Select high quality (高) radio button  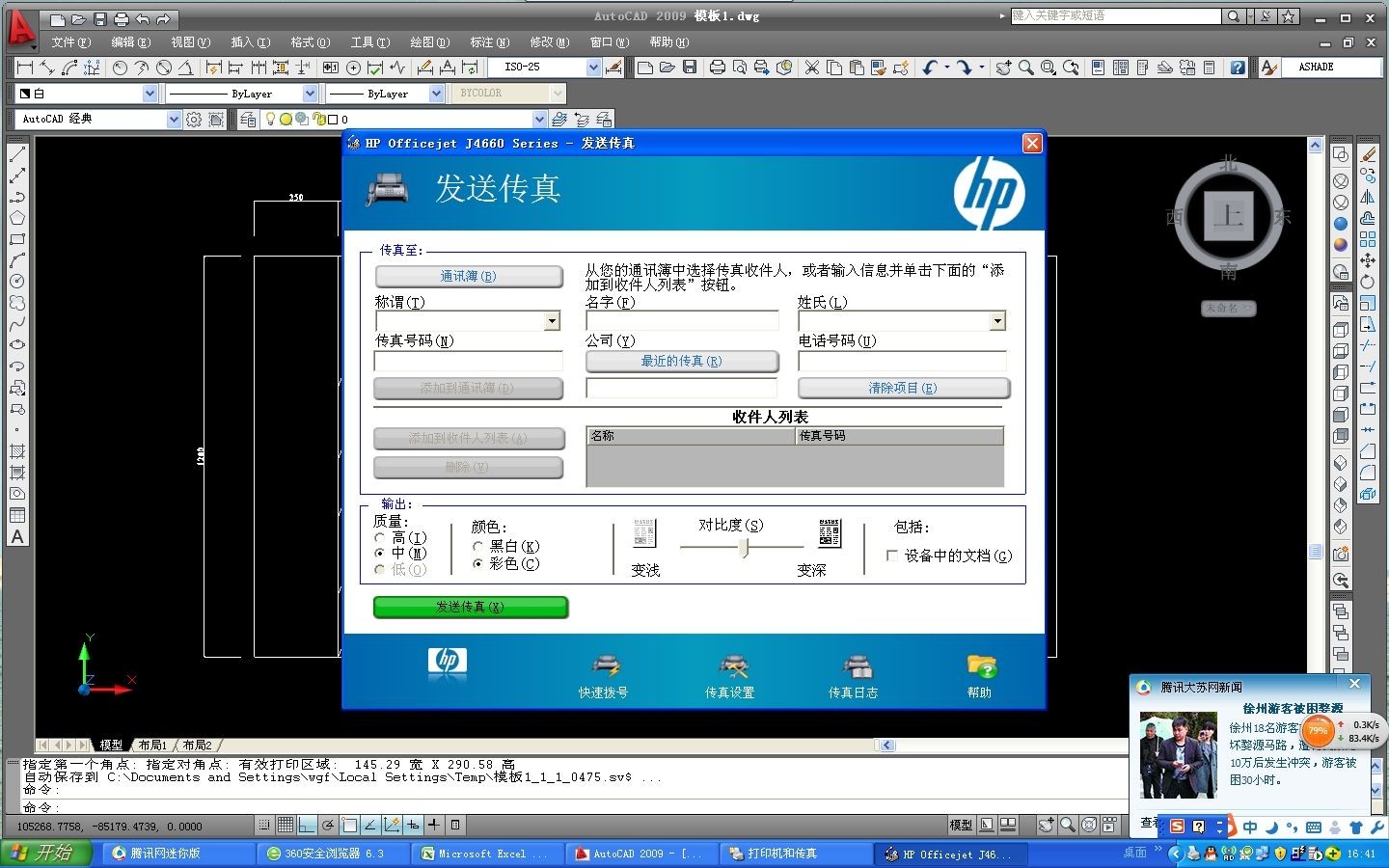(x=380, y=538)
